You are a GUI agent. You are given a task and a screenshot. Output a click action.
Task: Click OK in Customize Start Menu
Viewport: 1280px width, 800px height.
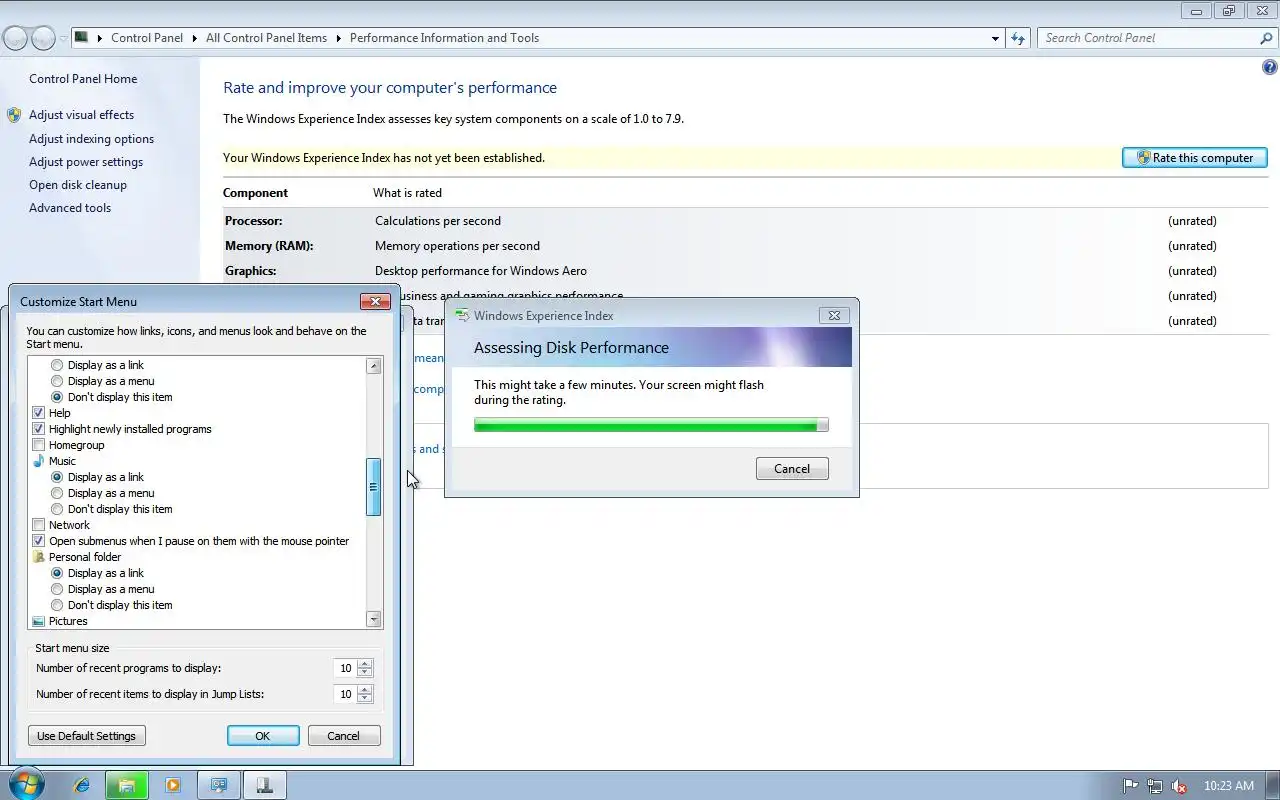pyautogui.click(x=263, y=736)
